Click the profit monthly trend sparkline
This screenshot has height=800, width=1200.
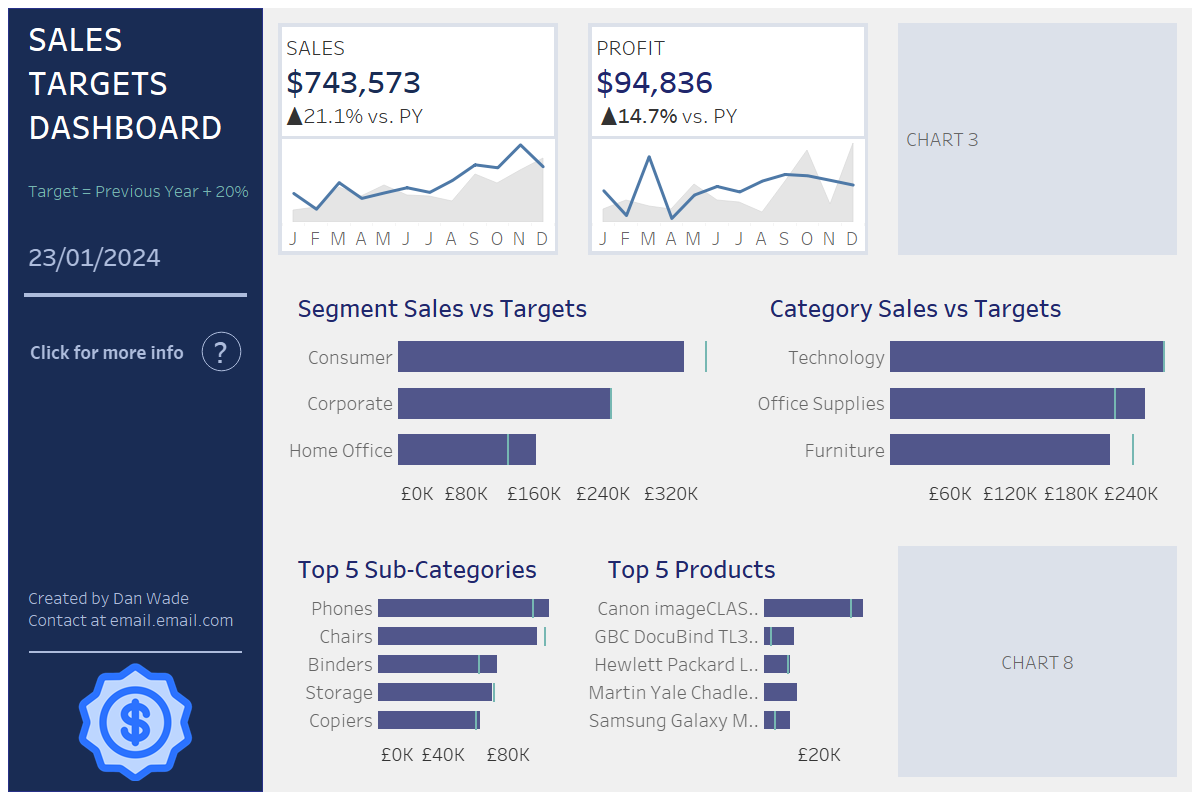tap(728, 185)
